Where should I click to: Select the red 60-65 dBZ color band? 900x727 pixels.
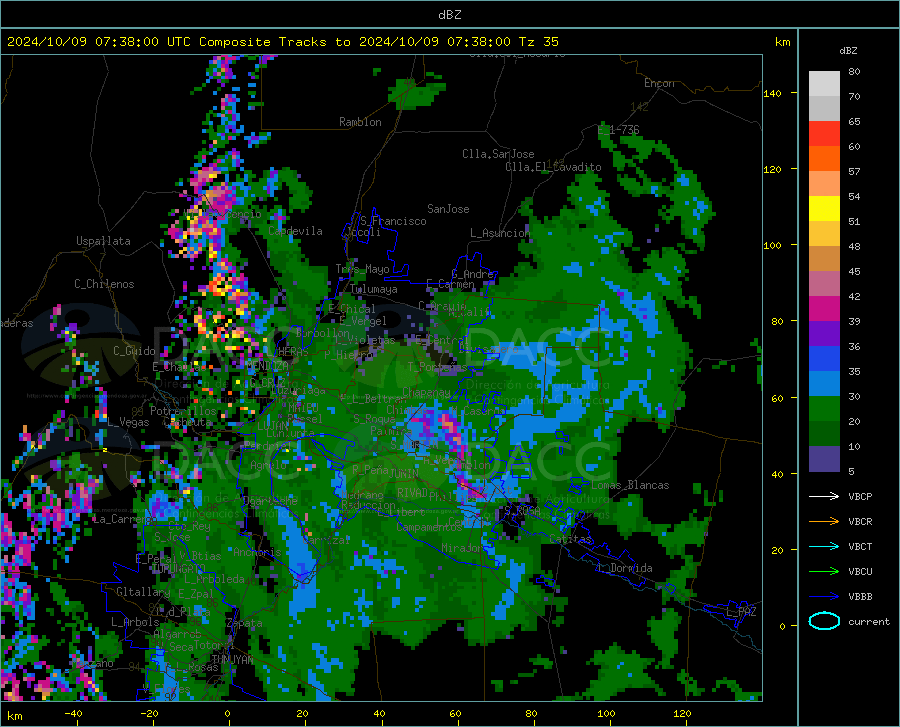point(824,134)
